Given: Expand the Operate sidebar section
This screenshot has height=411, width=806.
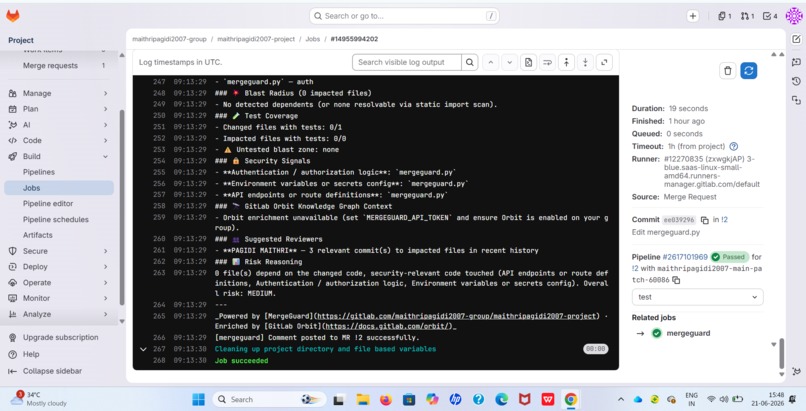Looking at the screenshot, I should click(58, 283).
